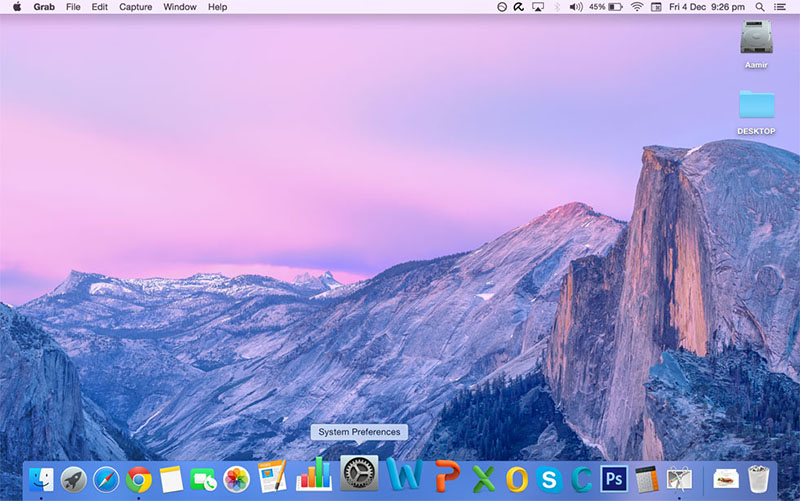This screenshot has width=800, height=501.
Task: Launch Microsoft Outlook in the dock
Action: pos(516,480)
